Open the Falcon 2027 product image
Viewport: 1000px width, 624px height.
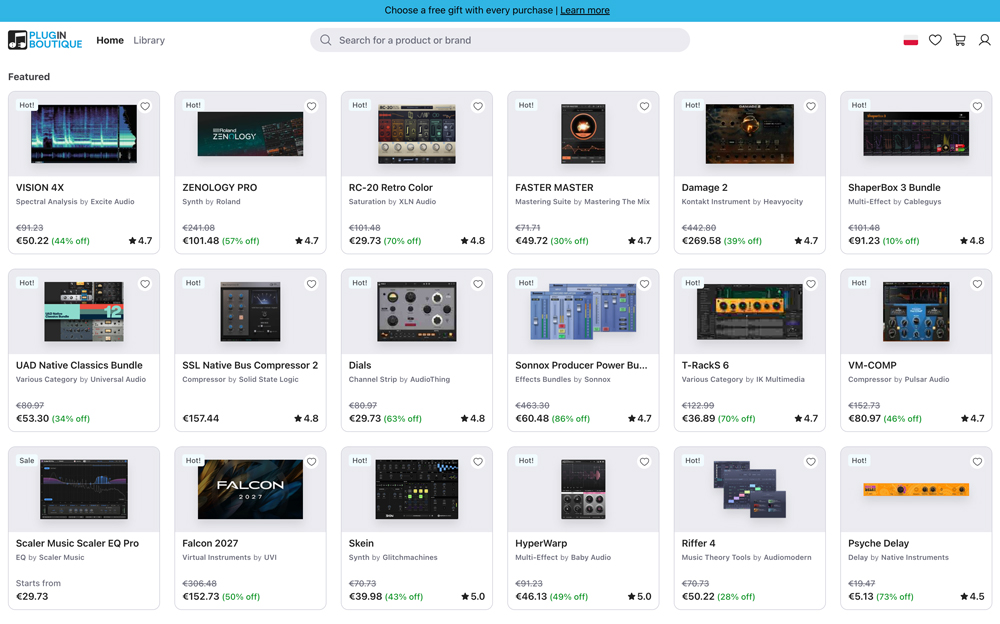[250, 489]
